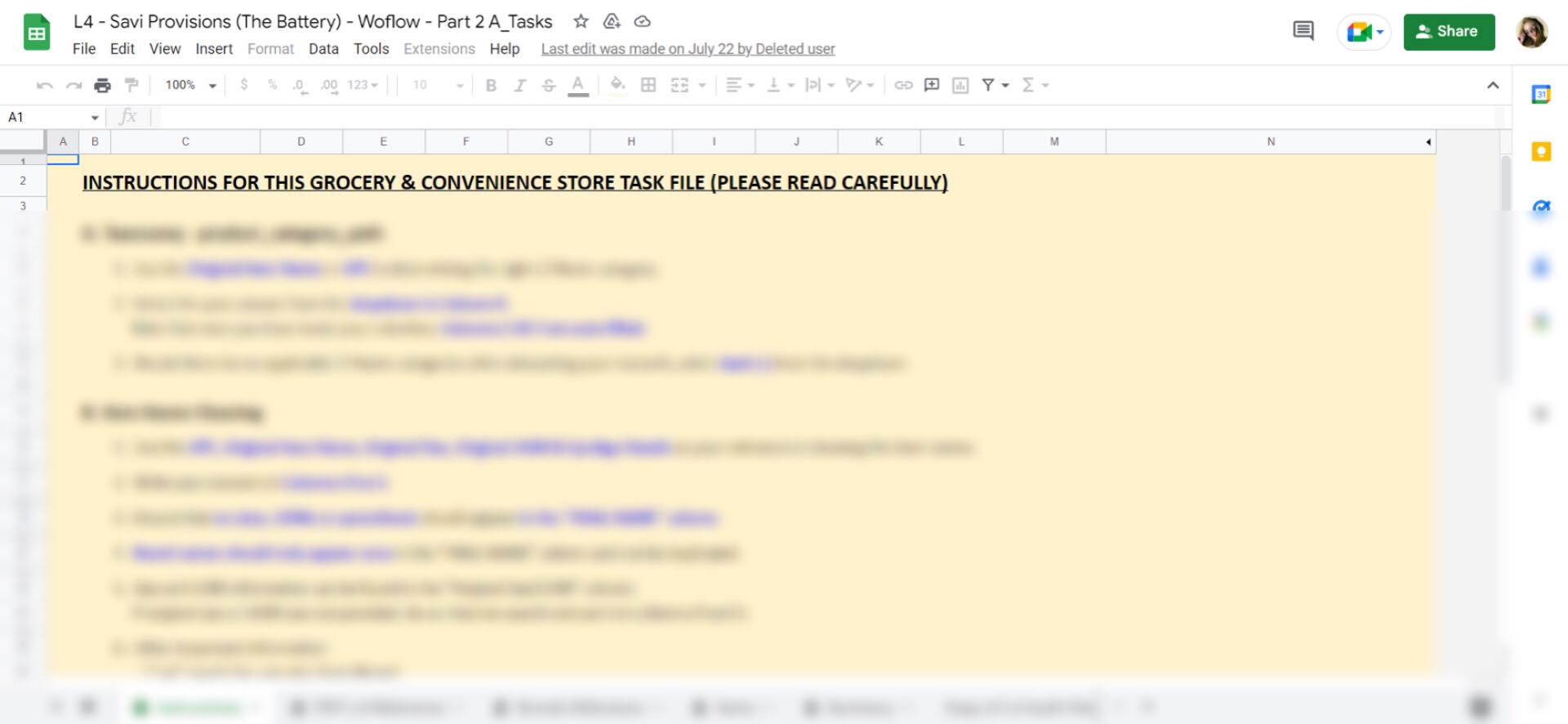
Task: Open the View menu
Action: tap(165, 49)
